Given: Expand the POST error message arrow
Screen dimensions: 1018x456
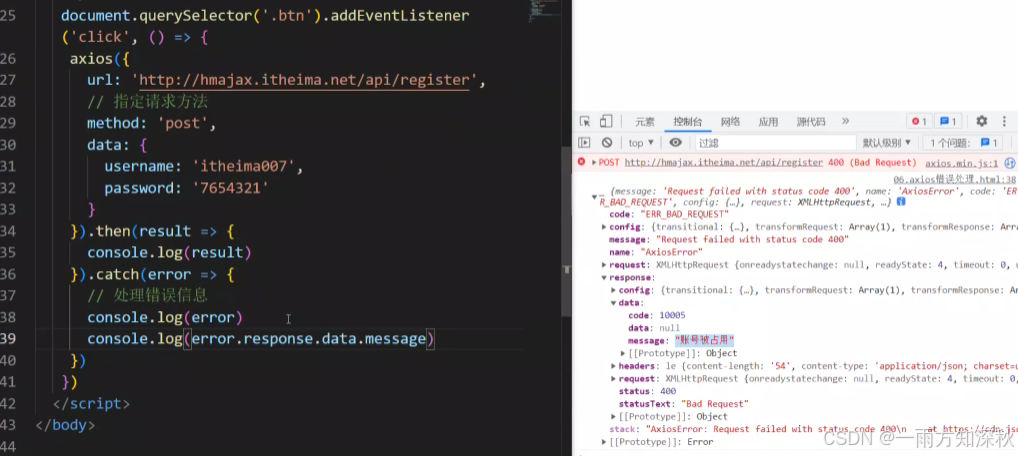Looking at the screenshot, I should [x=594, y=162].
